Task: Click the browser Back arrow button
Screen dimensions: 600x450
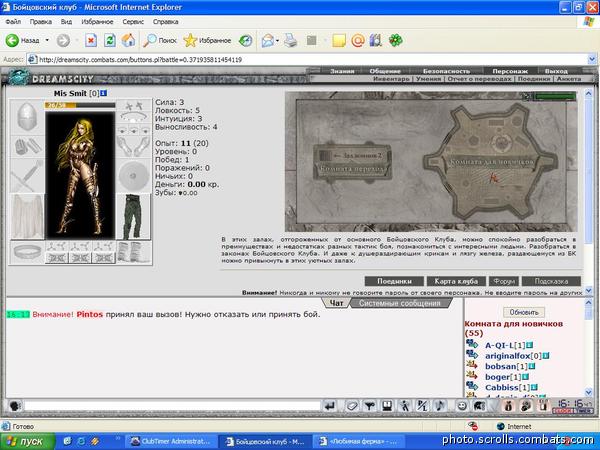Action: [x=12, y=40]
